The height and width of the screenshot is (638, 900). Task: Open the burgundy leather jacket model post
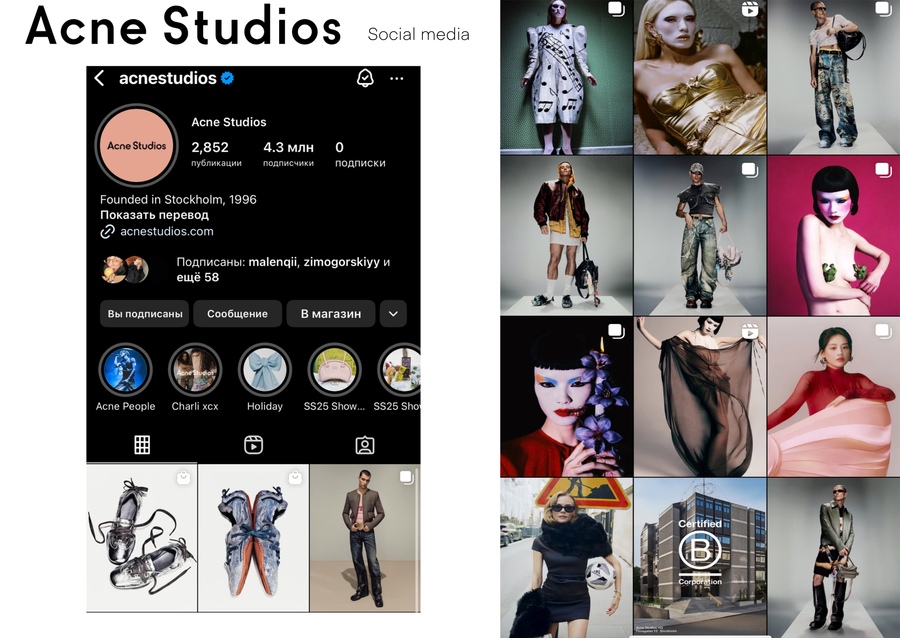pyautogui.click(x=566, y=235)
